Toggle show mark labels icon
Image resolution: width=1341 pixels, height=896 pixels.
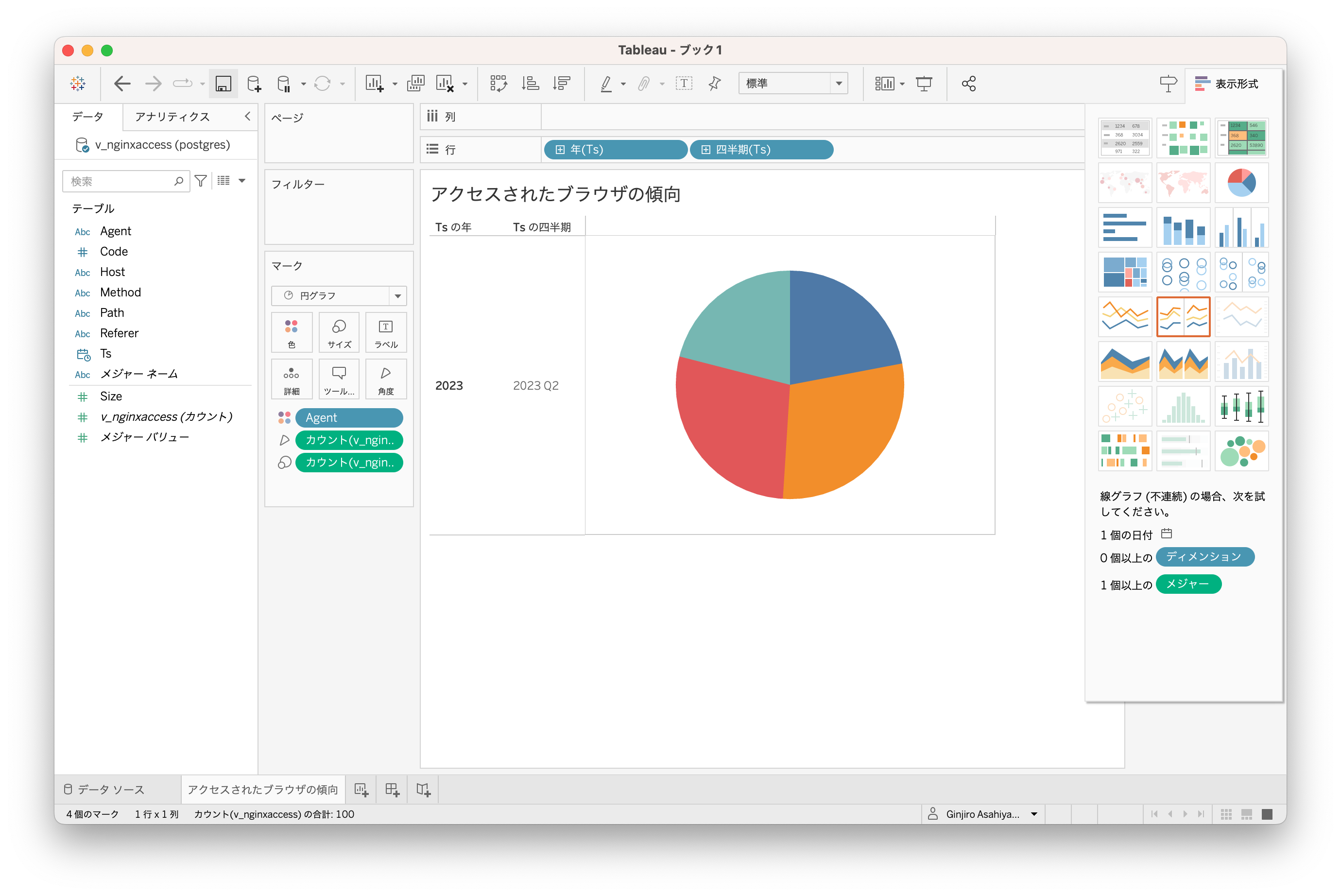click(683, 84)
